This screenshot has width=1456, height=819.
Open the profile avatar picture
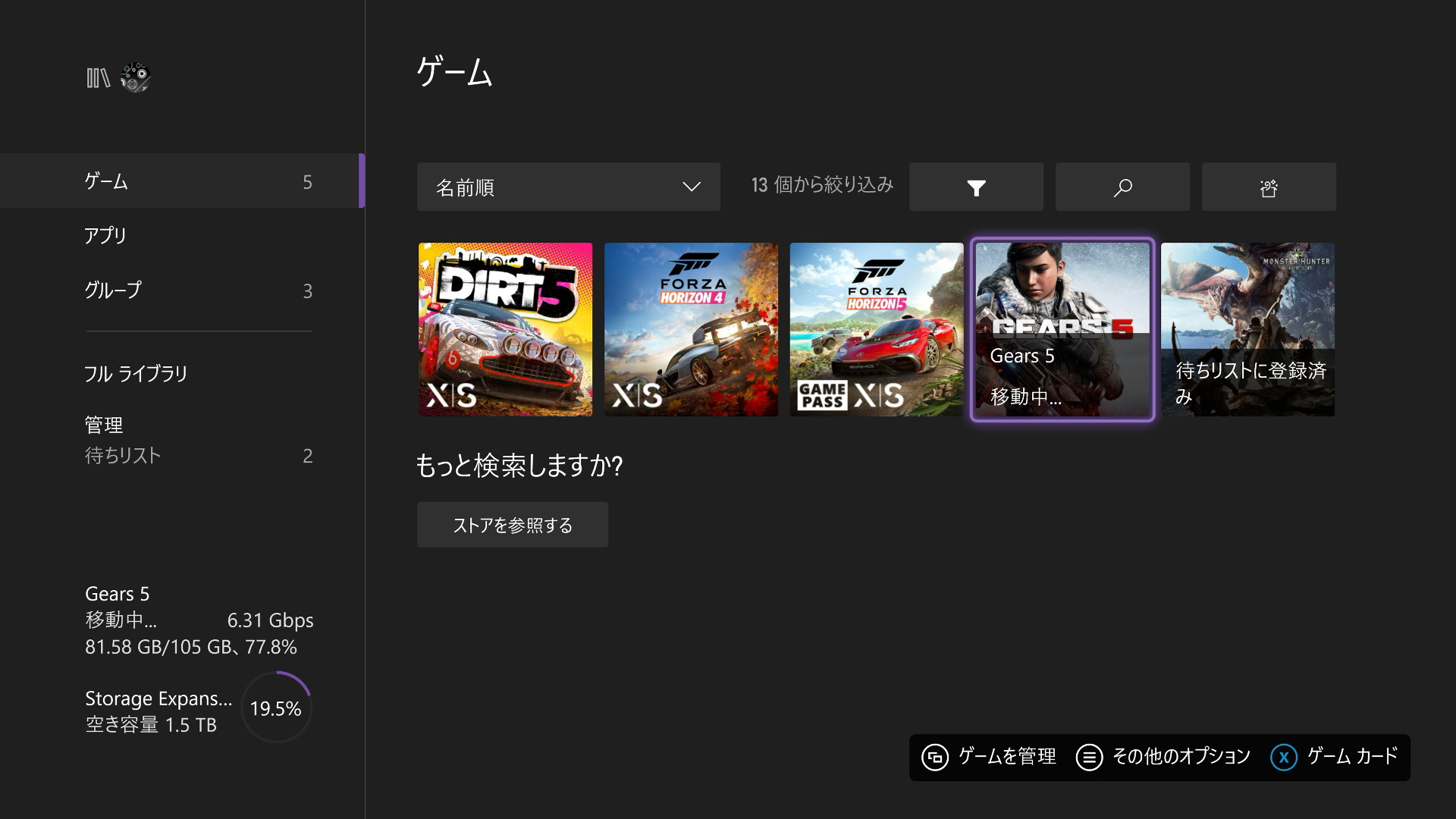(x=136, y=77)
